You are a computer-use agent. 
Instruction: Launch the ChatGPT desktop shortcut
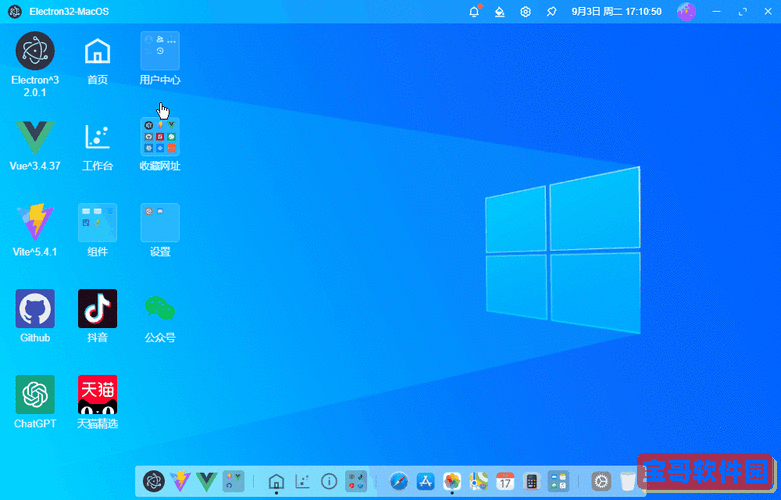coord(35,394)
